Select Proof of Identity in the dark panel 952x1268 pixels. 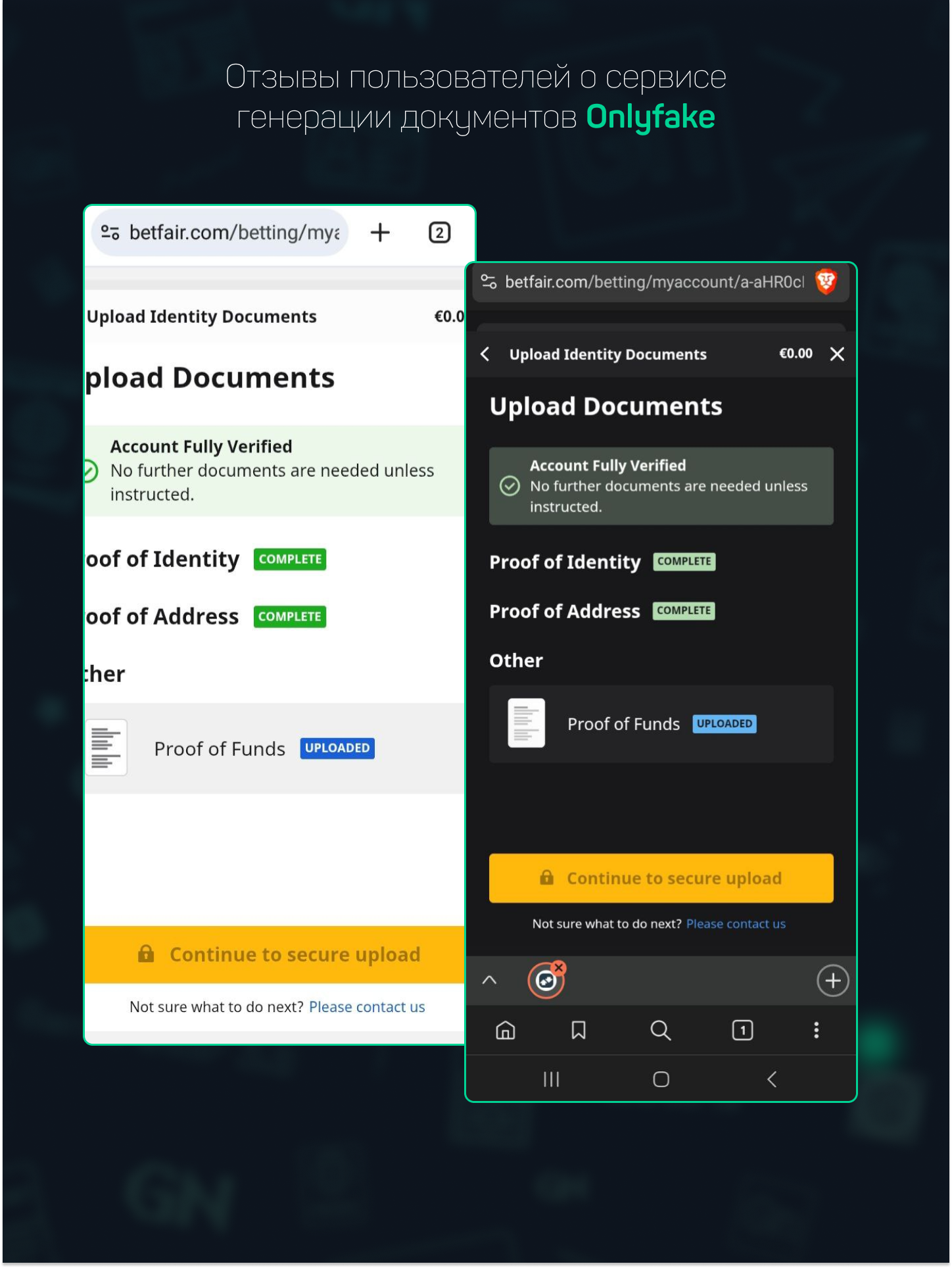coord(565,562)
